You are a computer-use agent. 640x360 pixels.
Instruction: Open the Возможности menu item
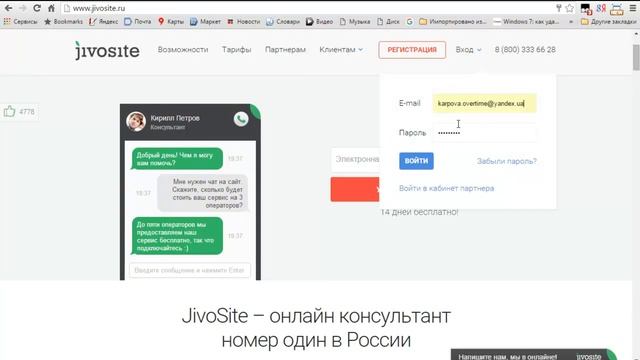(x=183, y=49)
